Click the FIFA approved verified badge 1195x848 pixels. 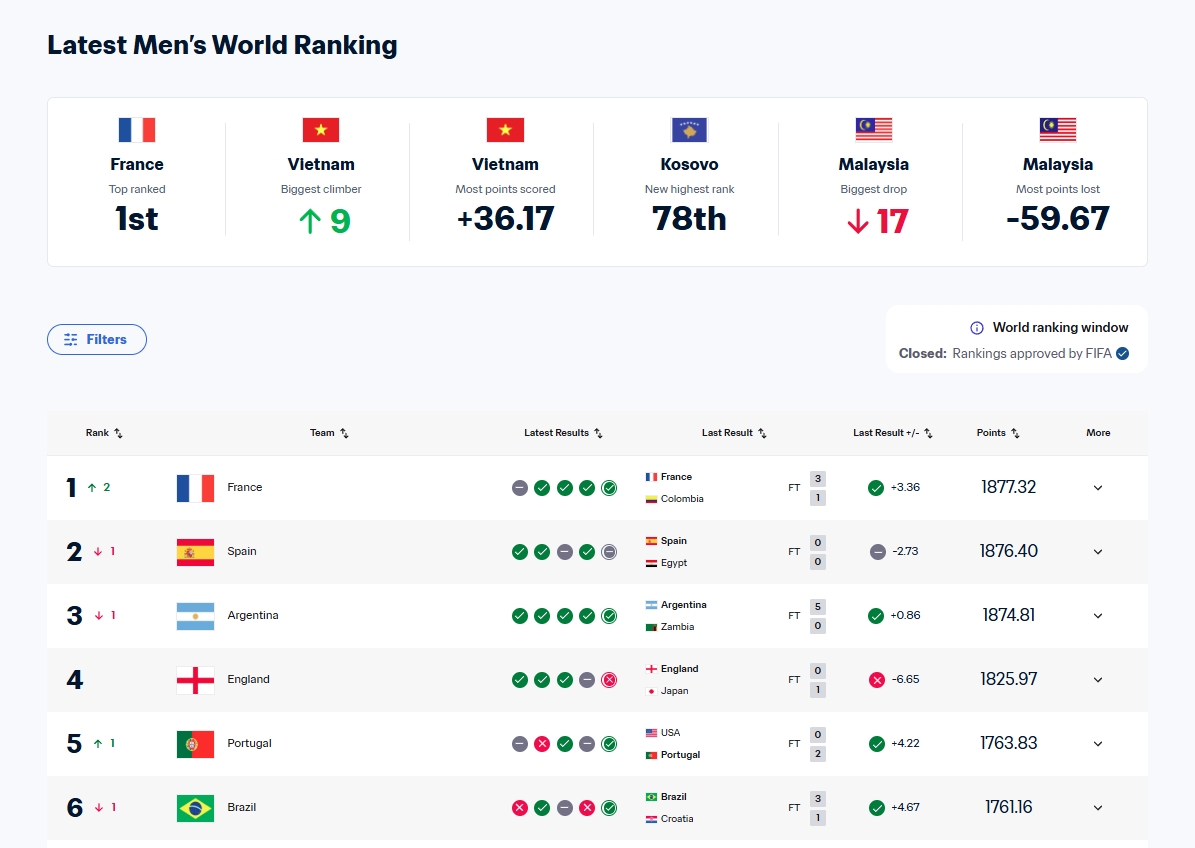pos(1122,353)
